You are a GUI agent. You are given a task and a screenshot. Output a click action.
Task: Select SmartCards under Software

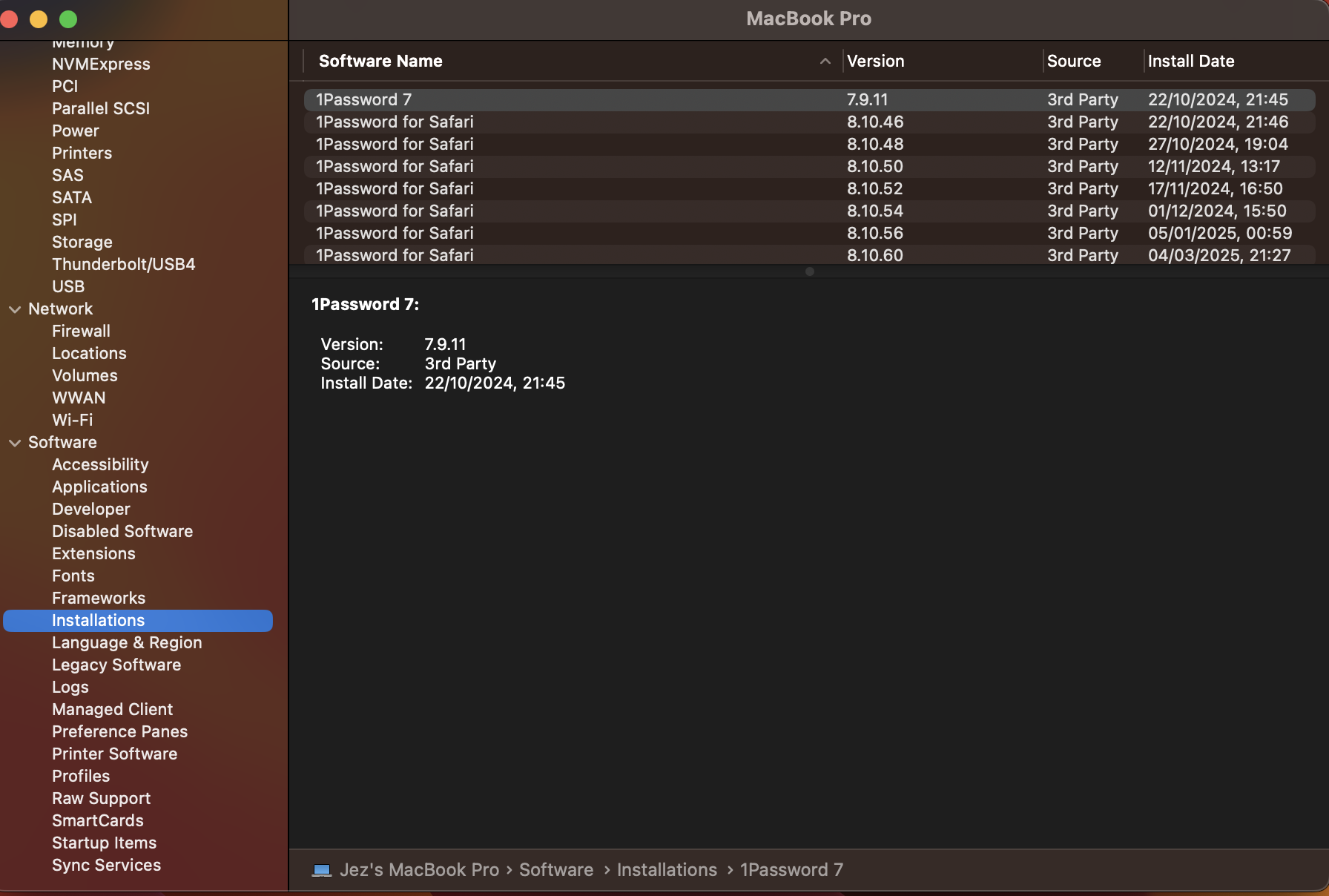click(98, 821)
